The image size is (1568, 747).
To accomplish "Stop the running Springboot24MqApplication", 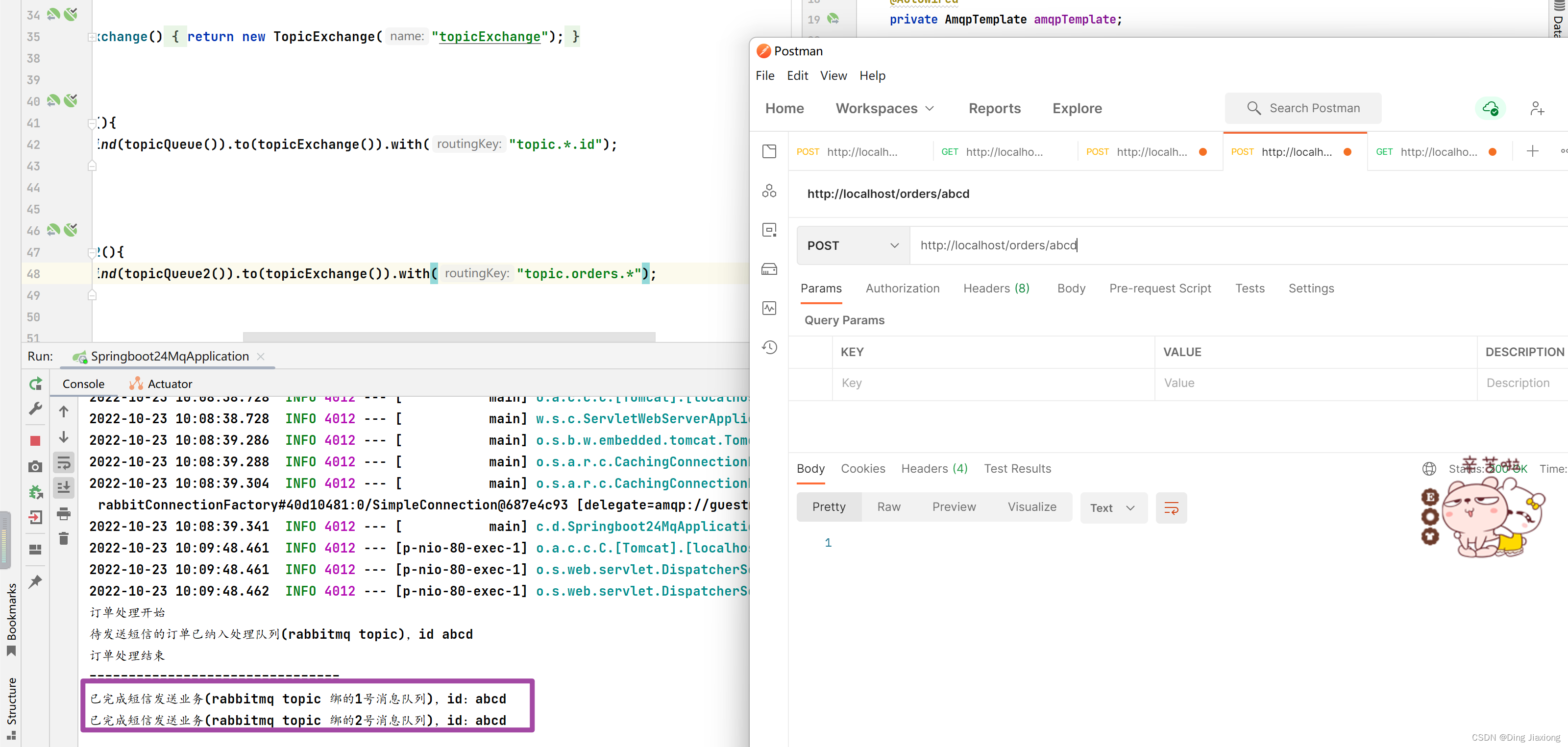I will point(35,440).
